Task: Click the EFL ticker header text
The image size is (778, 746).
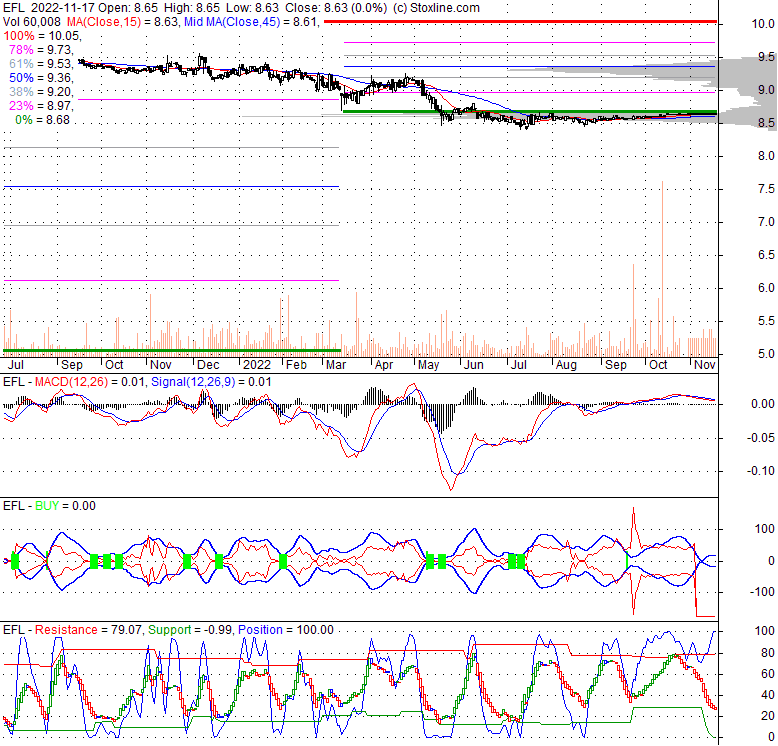Action: pyautogui.click(x=14, y=8)
